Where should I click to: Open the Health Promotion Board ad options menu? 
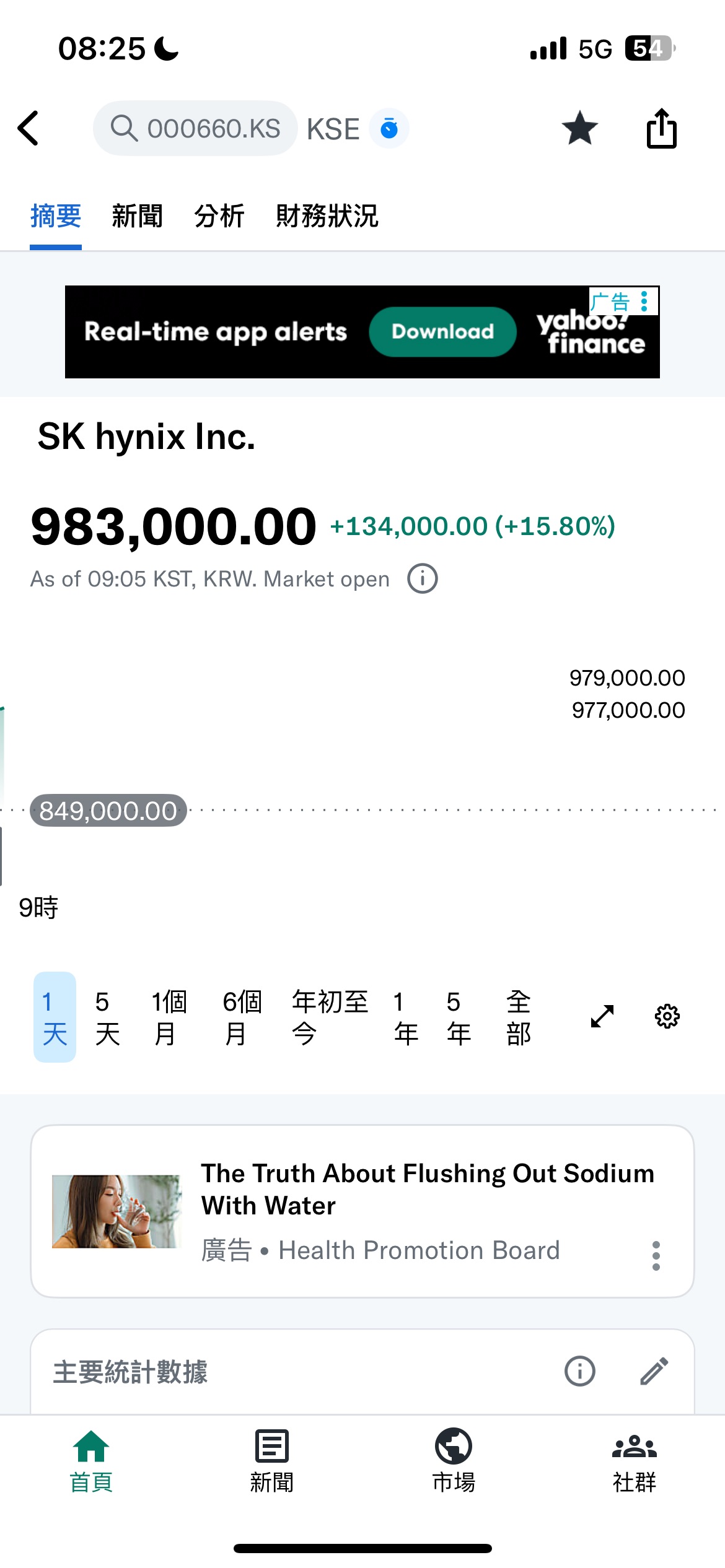click(656, 1256)
